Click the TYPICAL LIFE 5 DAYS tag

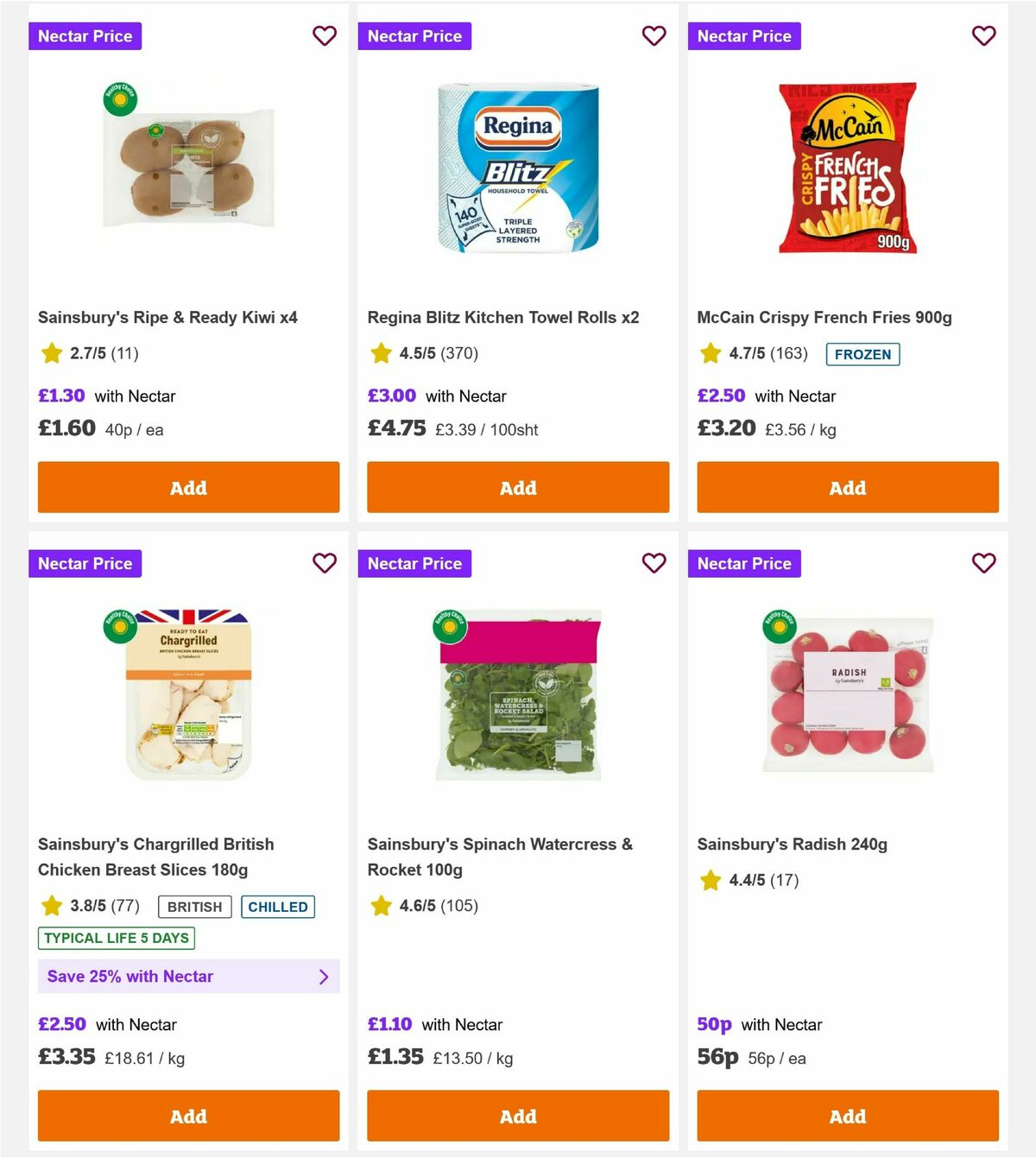click(116, 939)
